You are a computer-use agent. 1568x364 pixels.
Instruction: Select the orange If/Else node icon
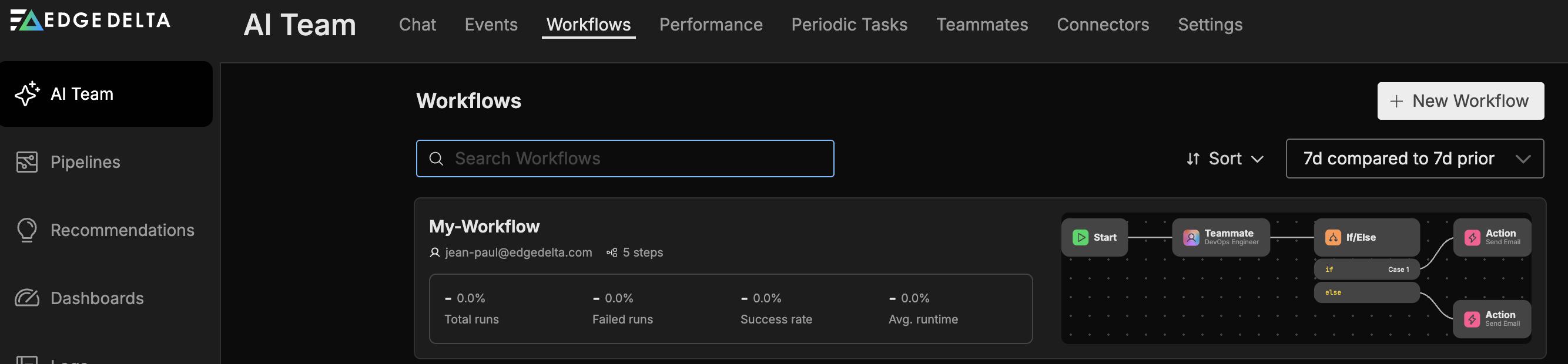(x=1332, y=237)
